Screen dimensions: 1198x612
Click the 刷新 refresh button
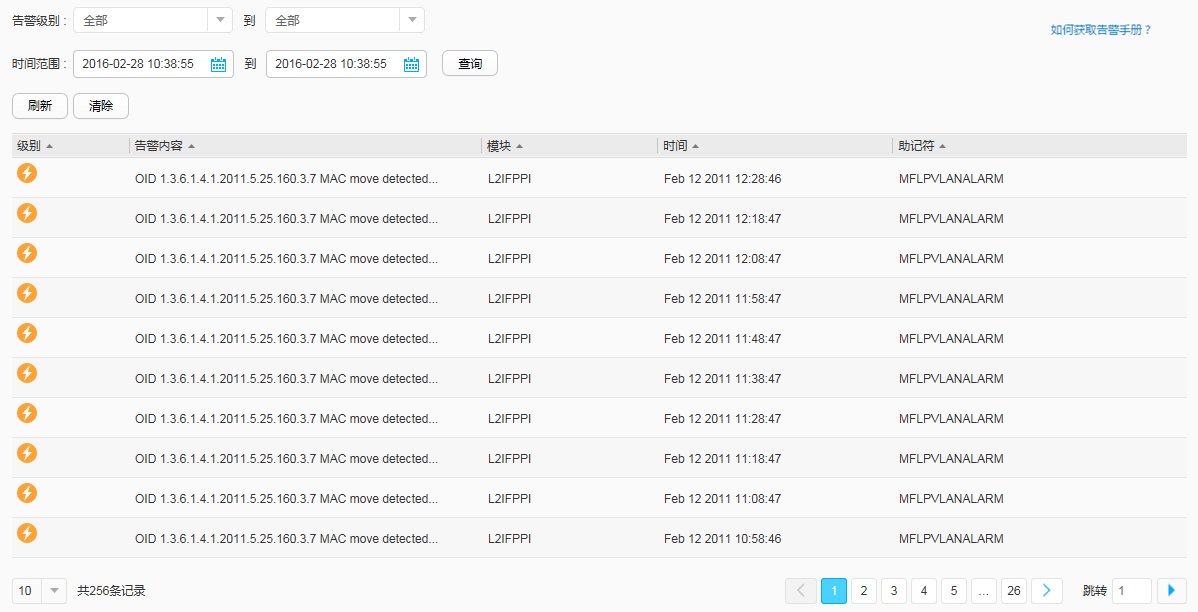(40, 106)
